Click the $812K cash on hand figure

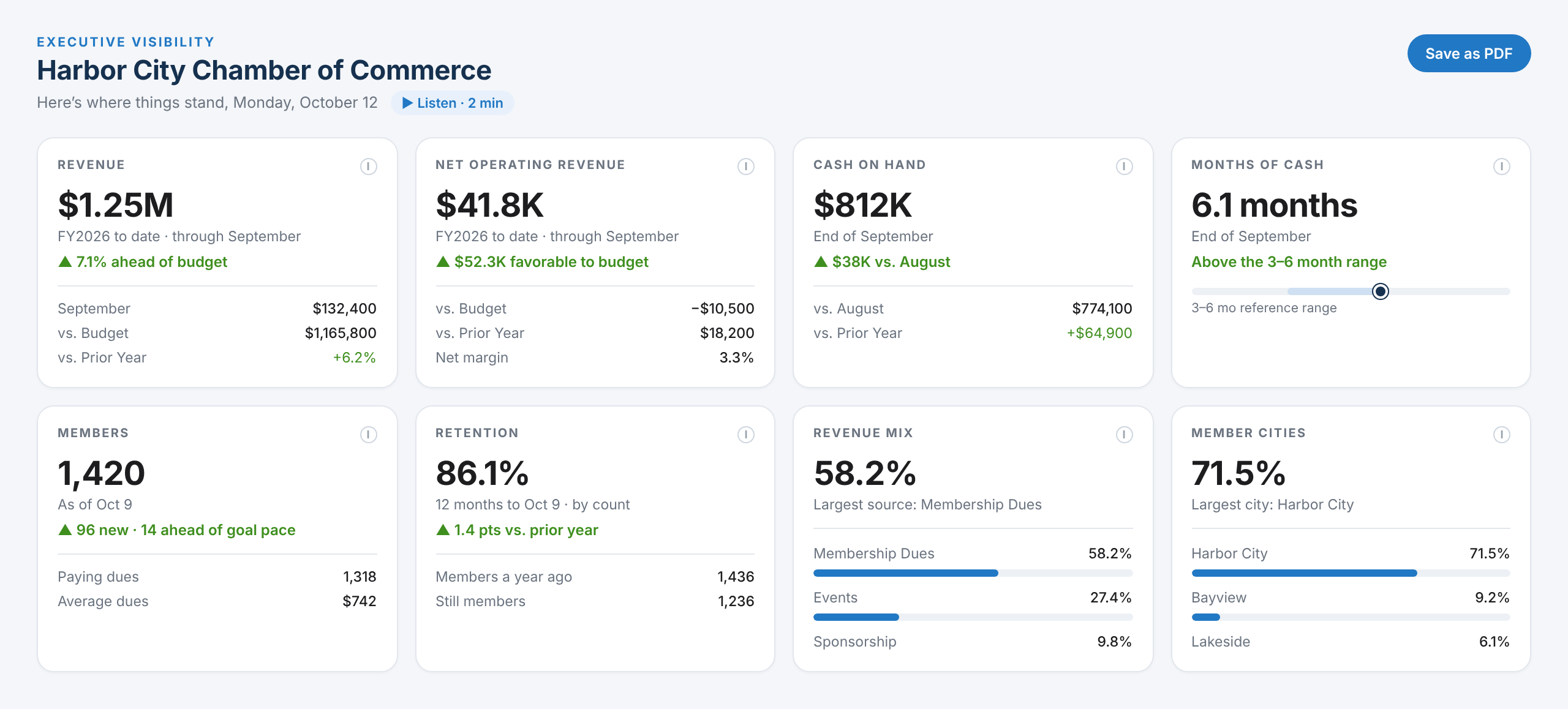click(862, 204)
